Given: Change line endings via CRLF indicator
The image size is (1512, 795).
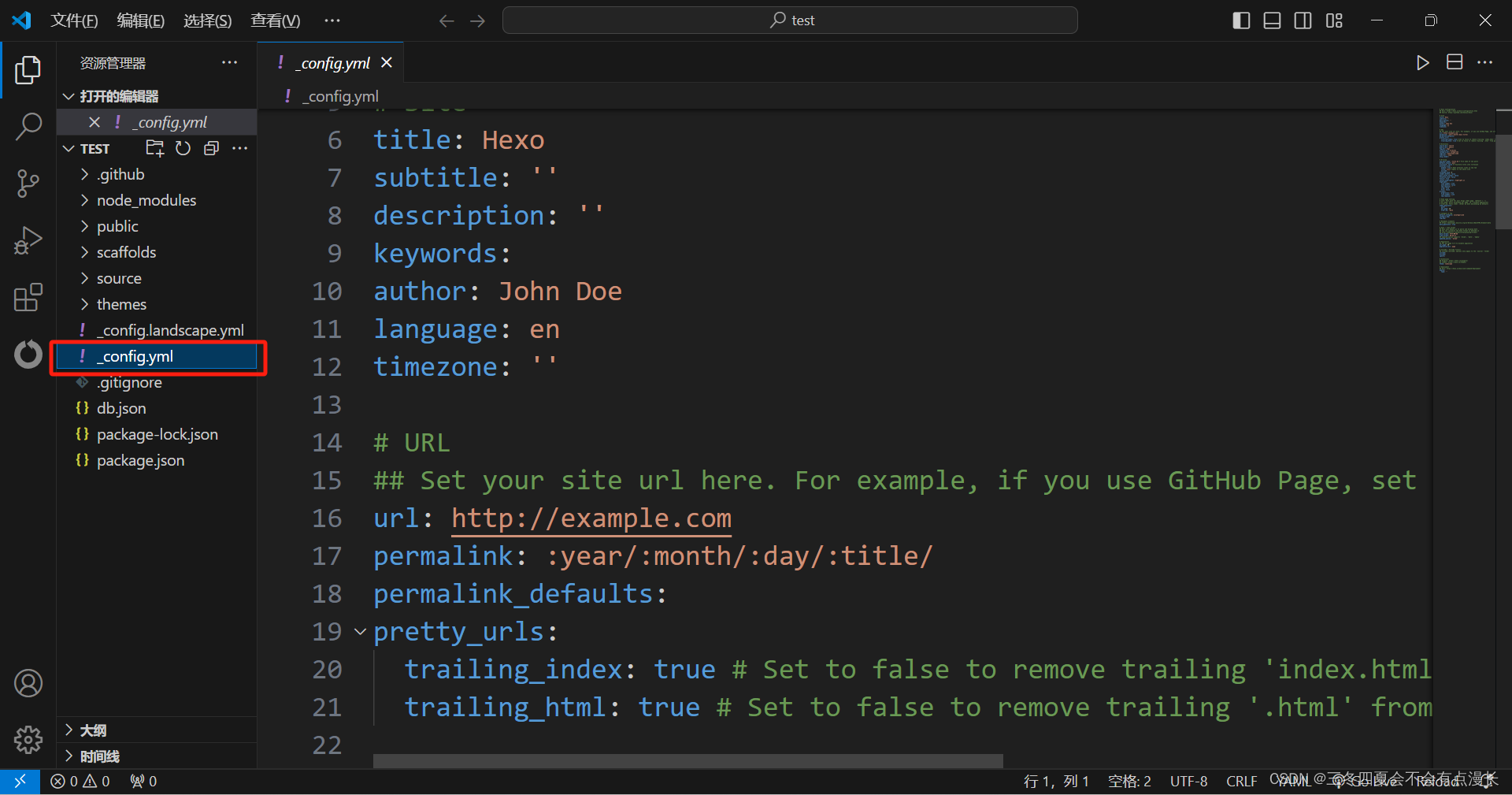Looking at the screenshot, I should tap(1241, 781).
